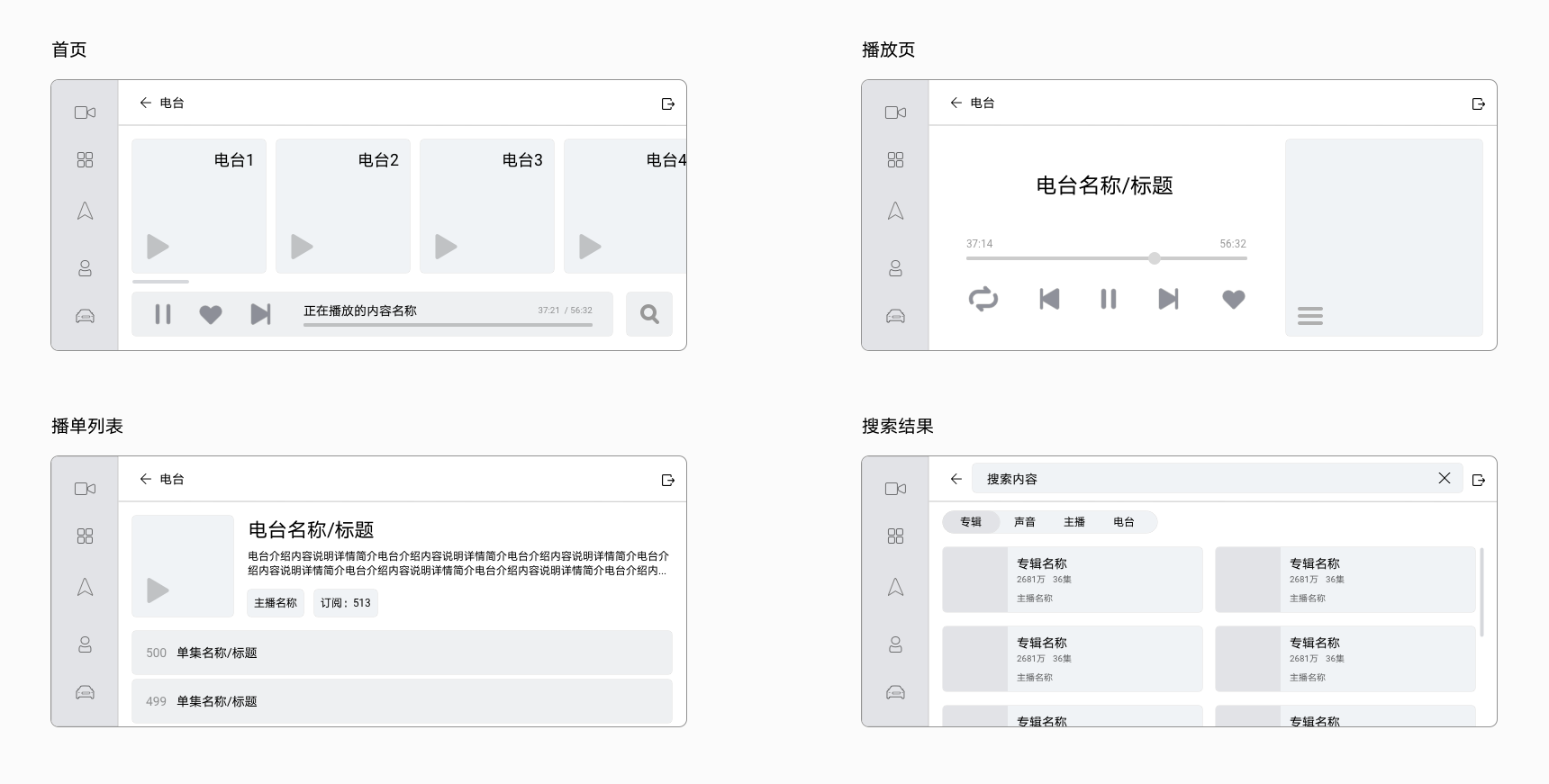Pause playback in the 首页 mini player
This screenshot has height=784, width=1549.
click(163, 314)
